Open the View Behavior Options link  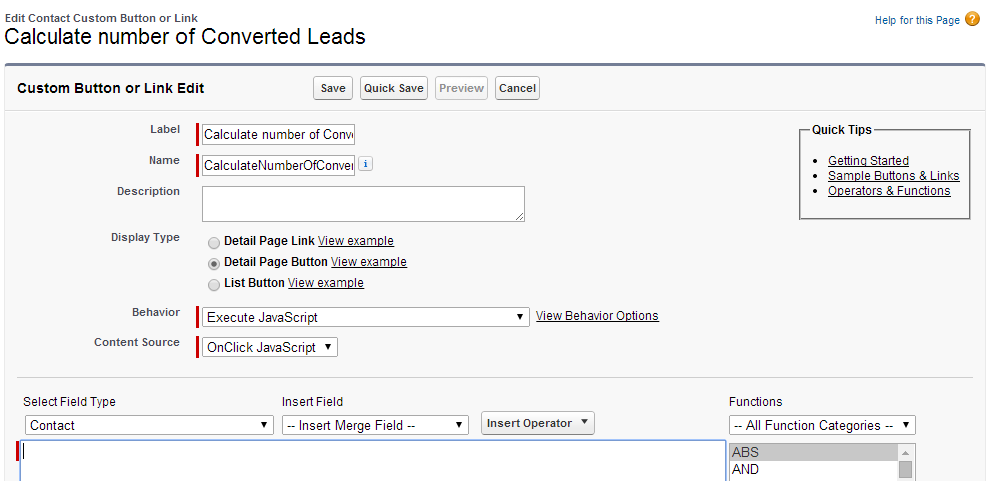click(597, 316)
